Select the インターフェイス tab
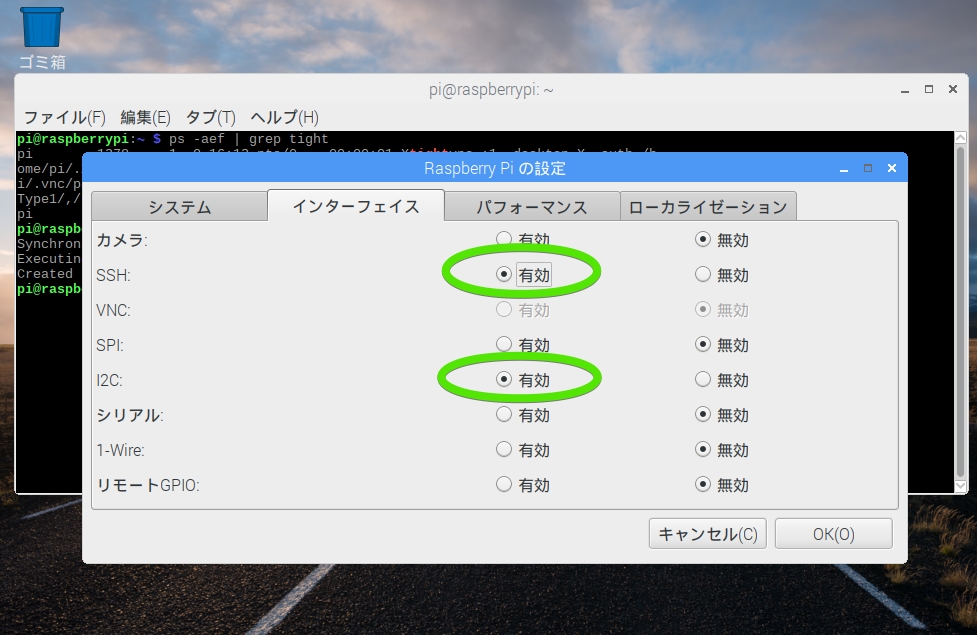Image resolution: width=977 pixels, height=635 pixels. pos(356,206)
